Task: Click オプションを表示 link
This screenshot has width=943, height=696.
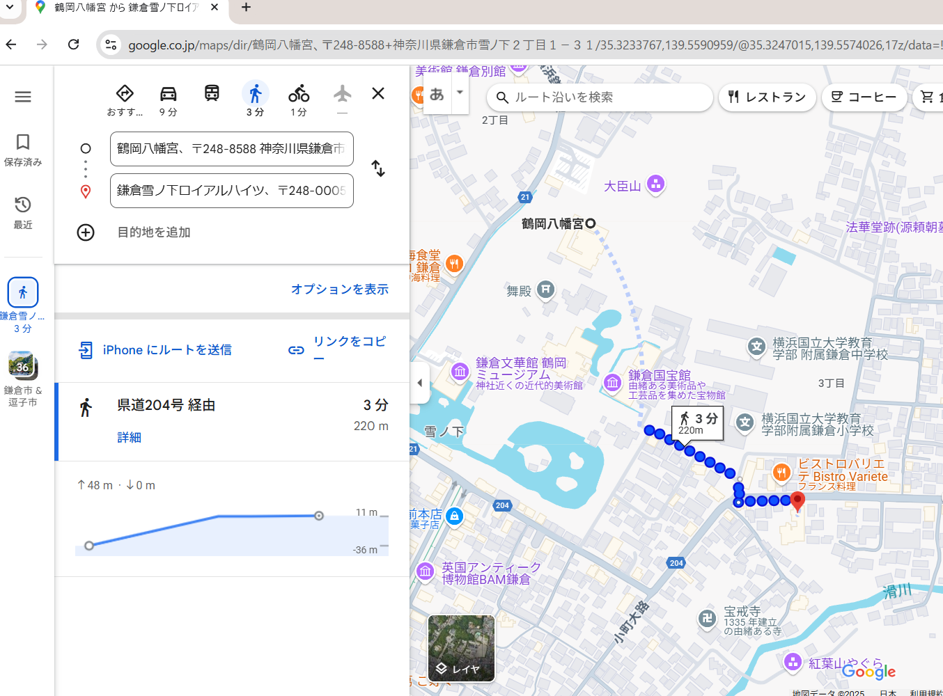Action: tap(339, 289)
